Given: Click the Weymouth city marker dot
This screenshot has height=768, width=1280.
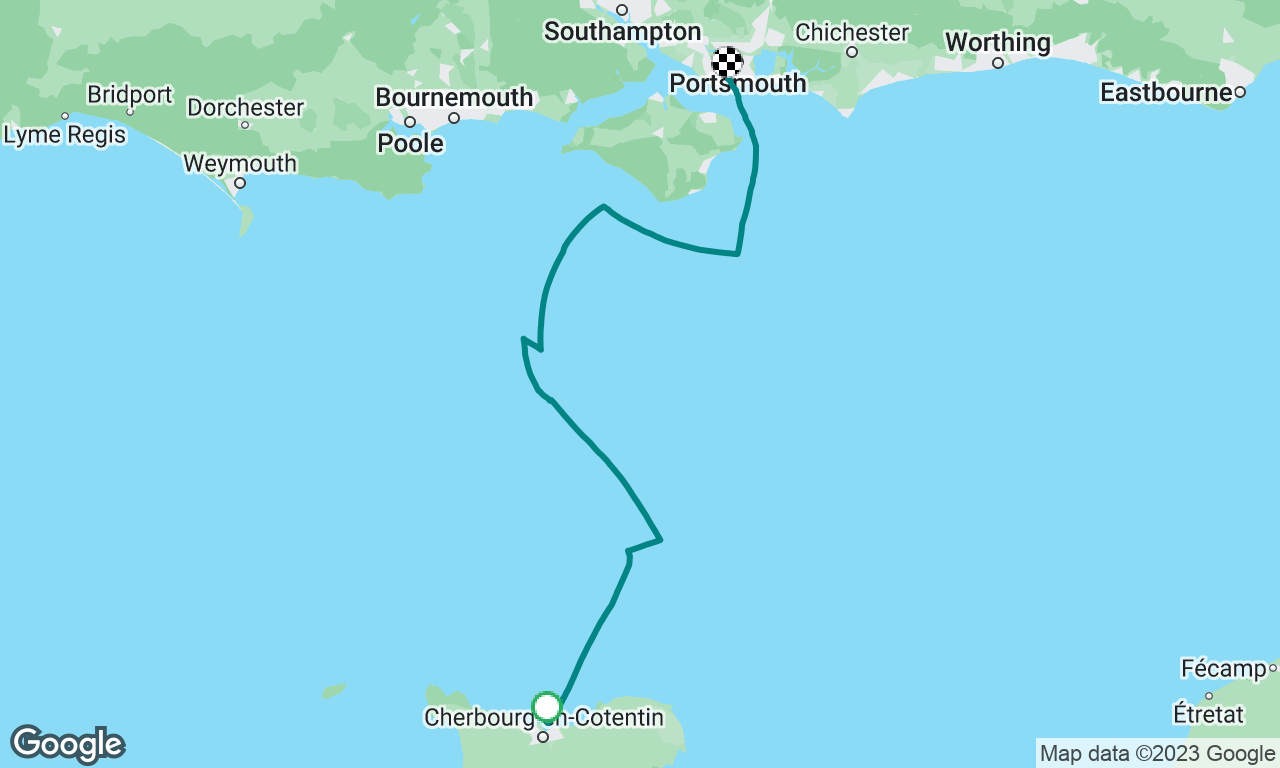Looking at the screenshot, I should point(240,183).
